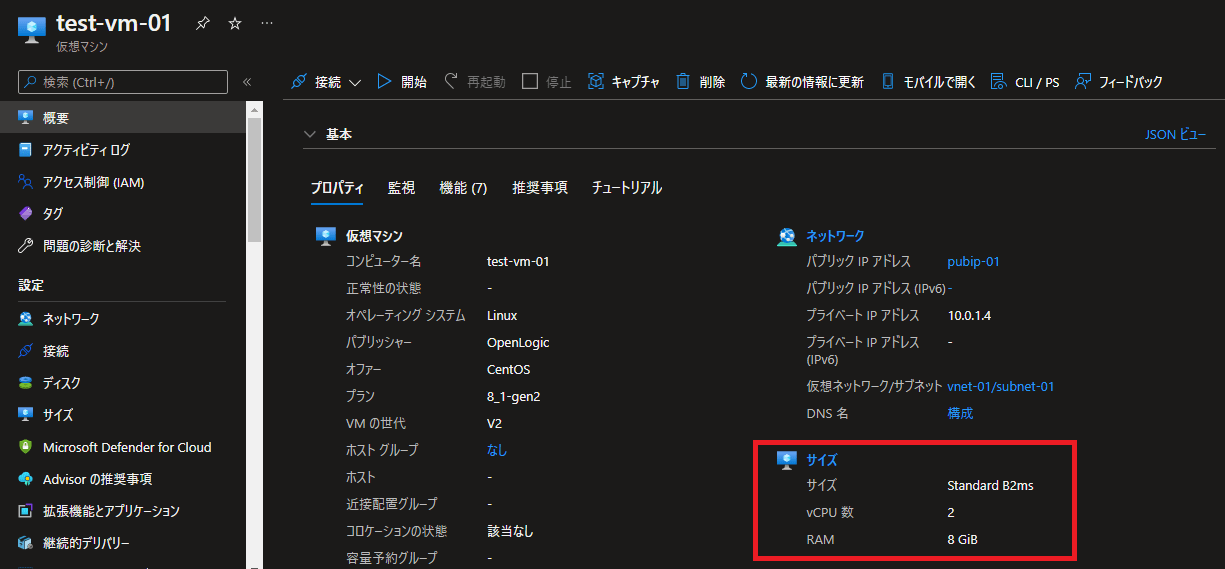This screenshot has width=1225, height=569.
Task: Click the サイズ heading link in properties
Action: click(822, 460)
